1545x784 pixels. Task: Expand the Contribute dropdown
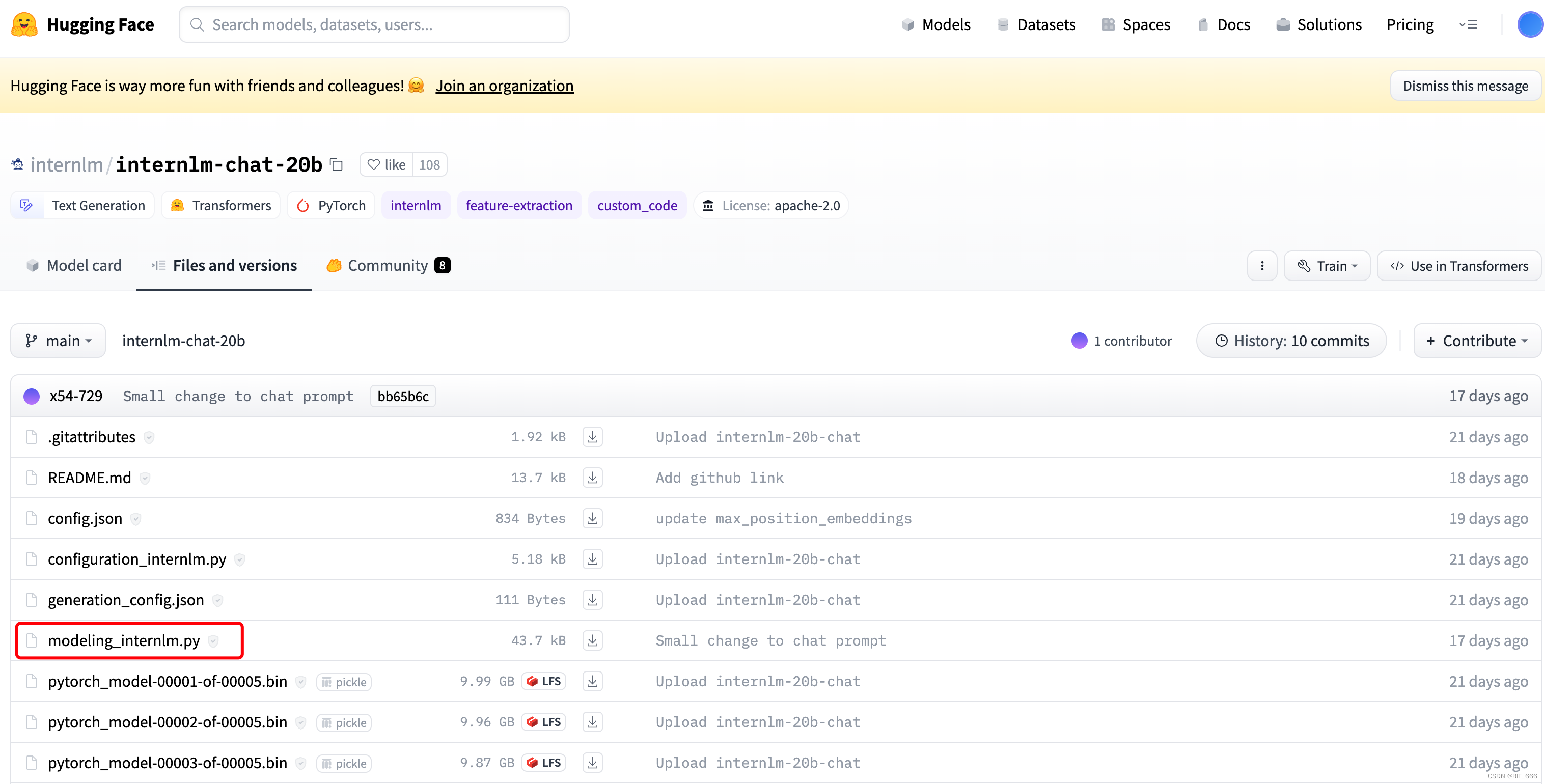1477,341
